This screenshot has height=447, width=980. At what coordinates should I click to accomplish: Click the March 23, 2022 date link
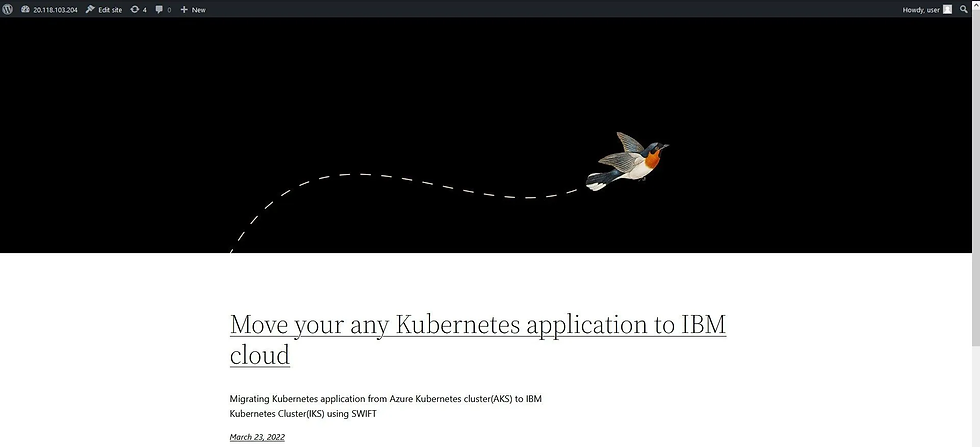257,437
